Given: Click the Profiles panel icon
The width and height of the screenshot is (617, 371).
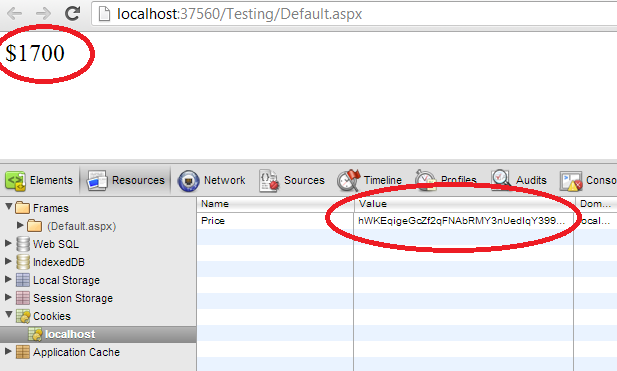Looking at the screenshot, I should [x=425, y=181].
